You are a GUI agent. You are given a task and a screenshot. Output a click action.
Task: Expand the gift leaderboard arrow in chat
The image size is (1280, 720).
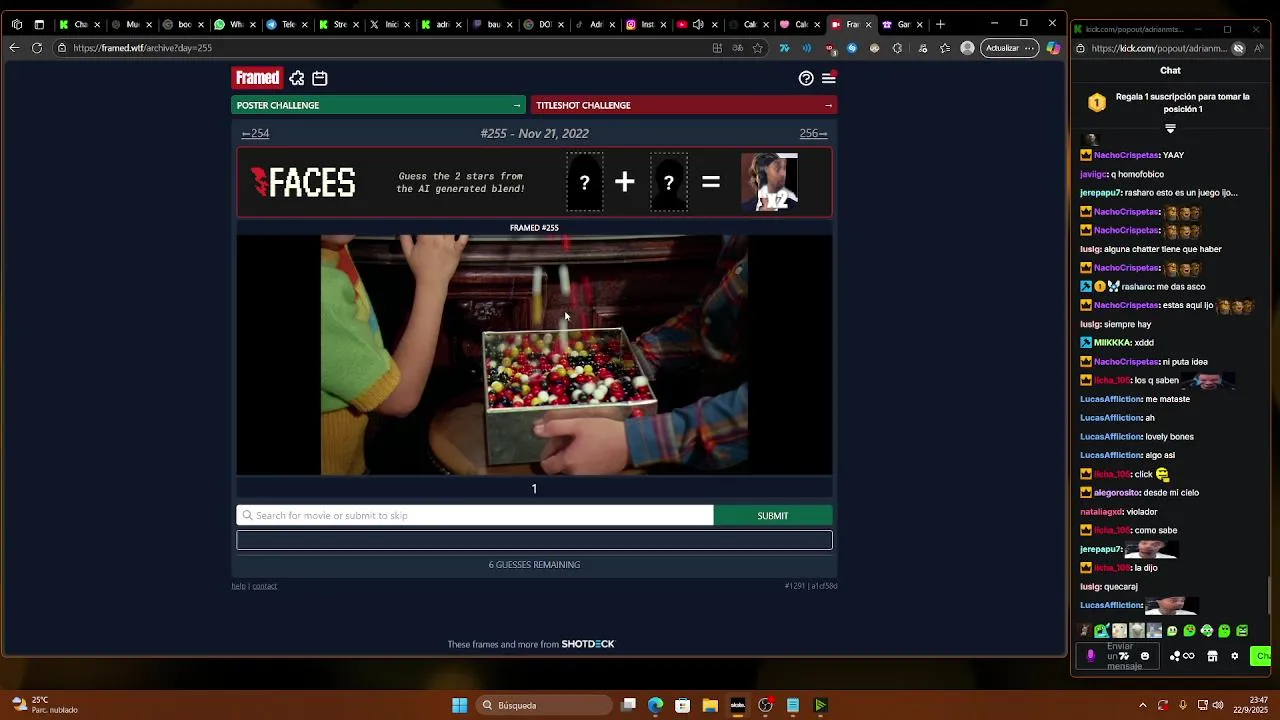click(1170, 128)
